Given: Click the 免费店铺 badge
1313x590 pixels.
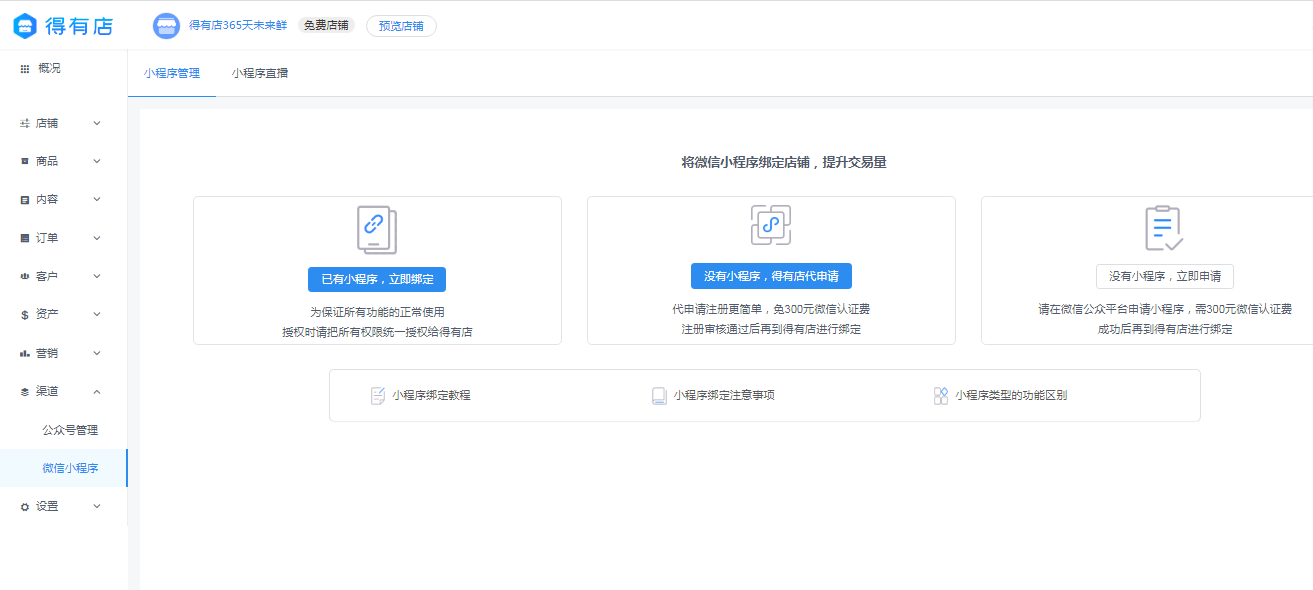Looking at the screenshot, I should click(x=326, y=25).
